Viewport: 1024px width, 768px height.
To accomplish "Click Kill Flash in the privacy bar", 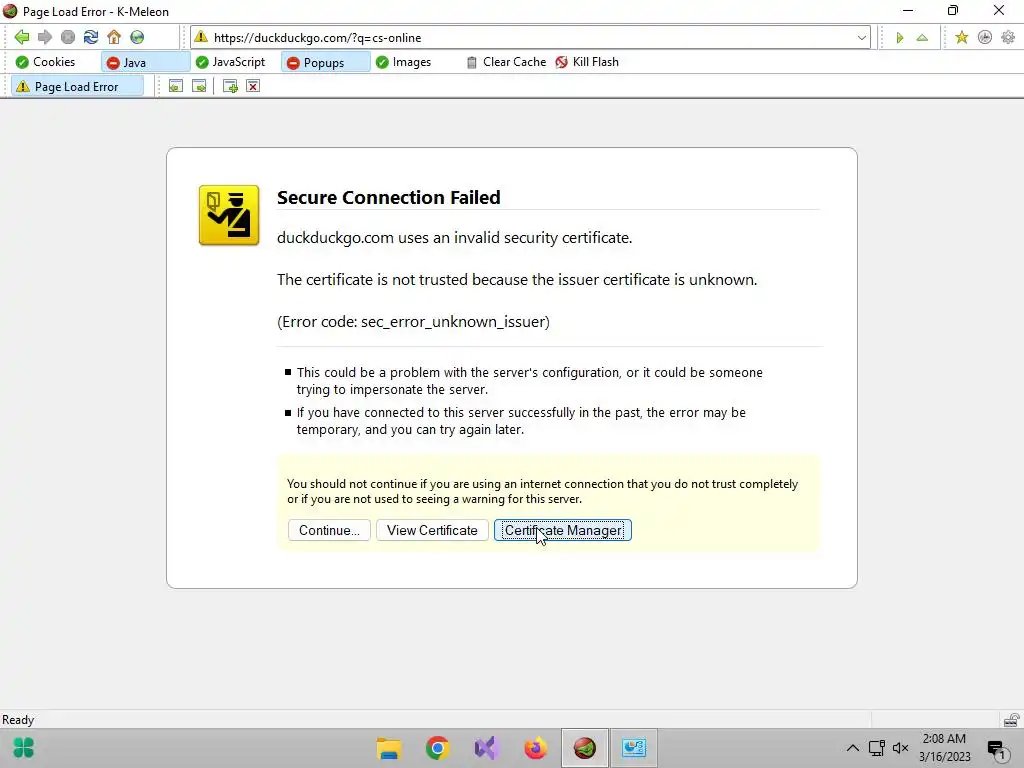I will coord(586,62).
